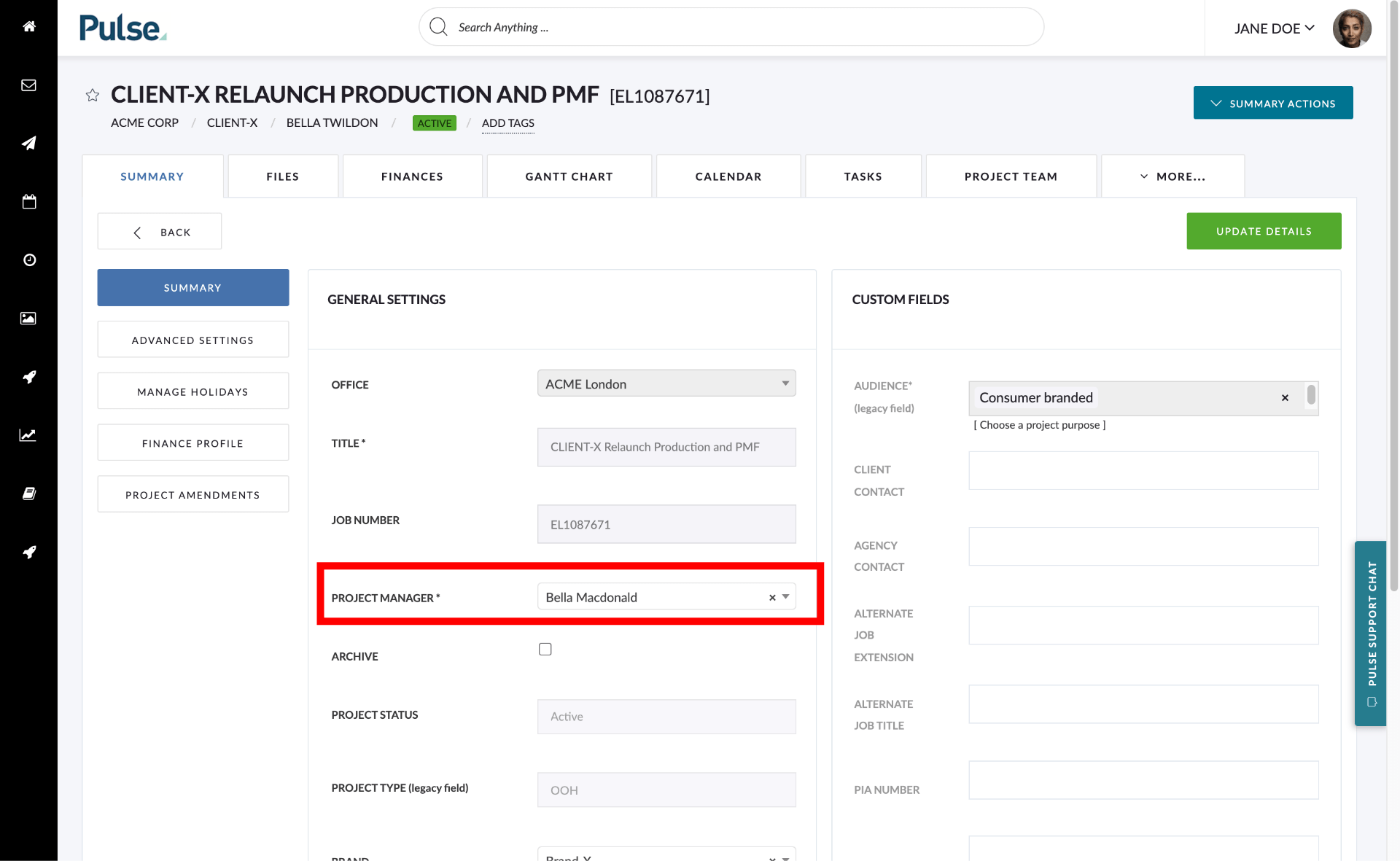Favorite the project with the star icon
The image size is (1400, 861).
pos(93,95)
